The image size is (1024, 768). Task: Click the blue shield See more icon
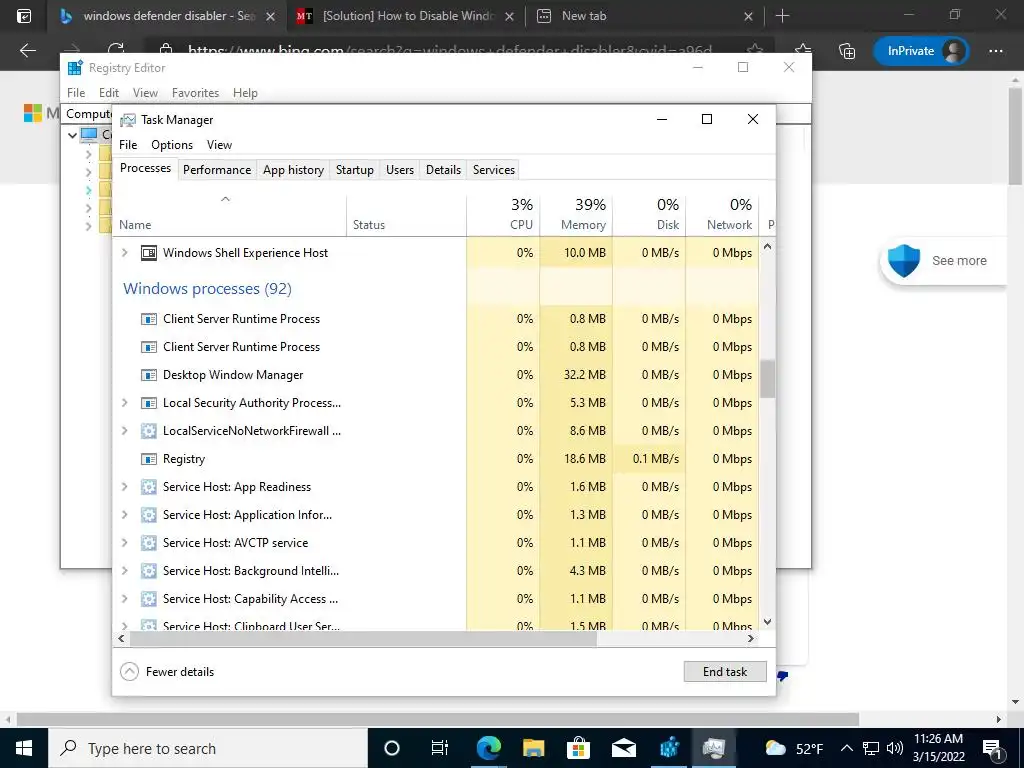point(904,261)
